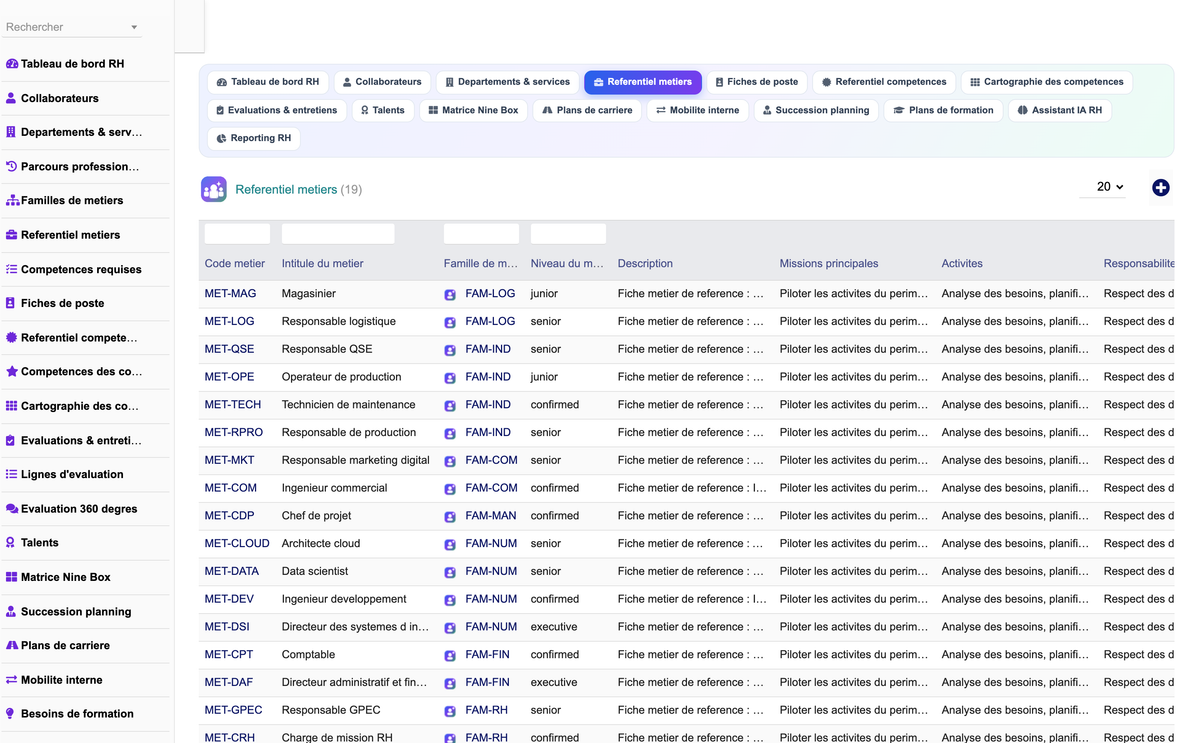1200x743 pixels.
Task: Click the Competences des co… star icon
Action: pyautogui.click(x=12, y=371)
